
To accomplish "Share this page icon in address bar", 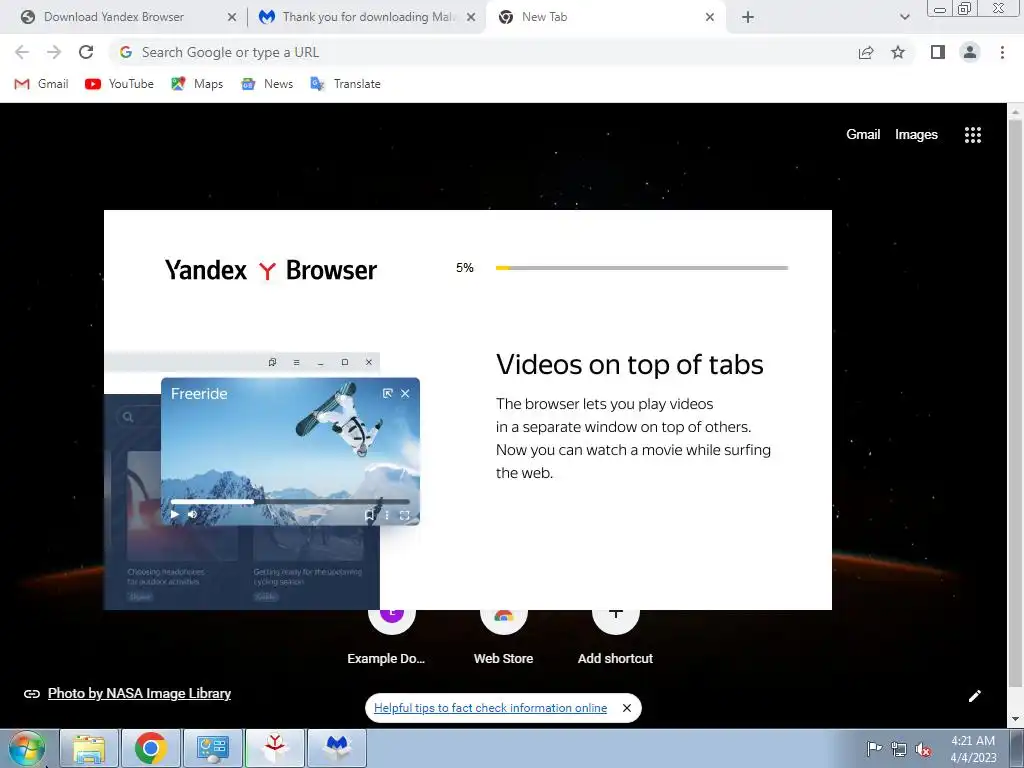I will tap(866, 52).
